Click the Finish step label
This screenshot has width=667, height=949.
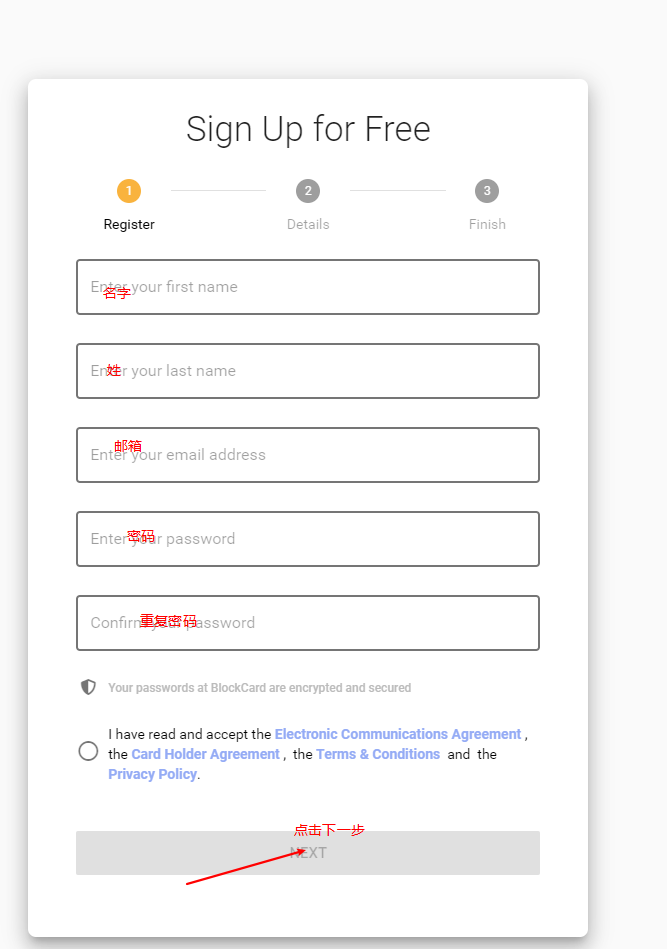point(487,224)
